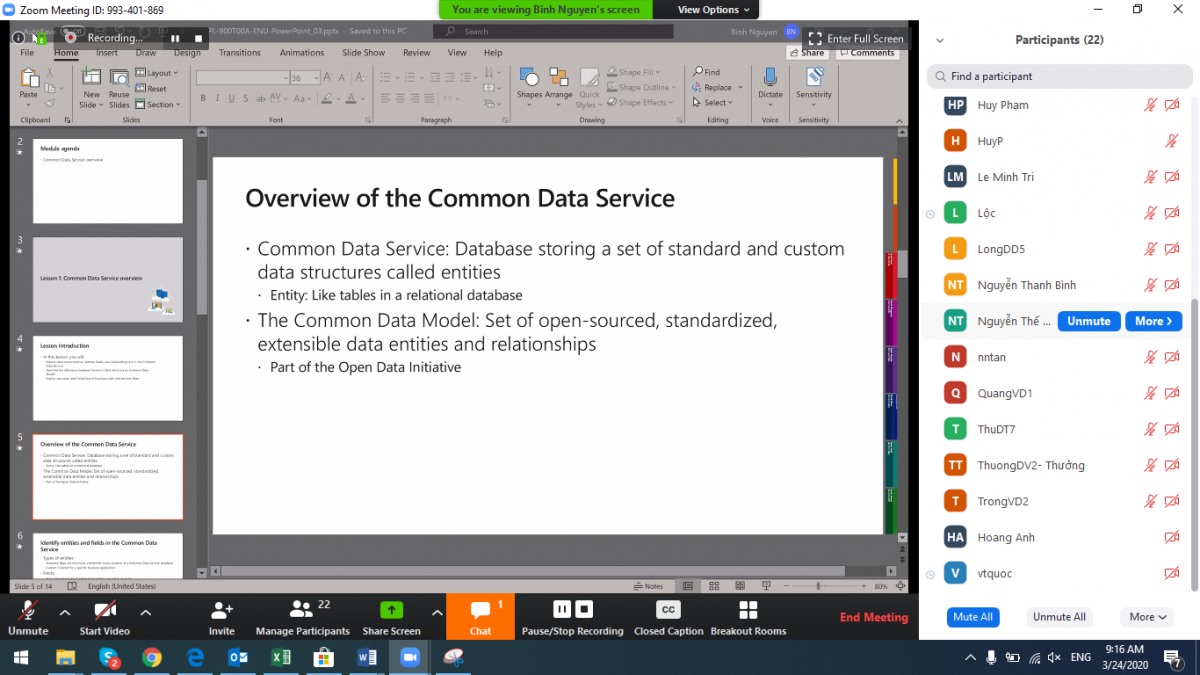Click the green Share Screen icon
The image size is (1200, 675).
(391, 609)
